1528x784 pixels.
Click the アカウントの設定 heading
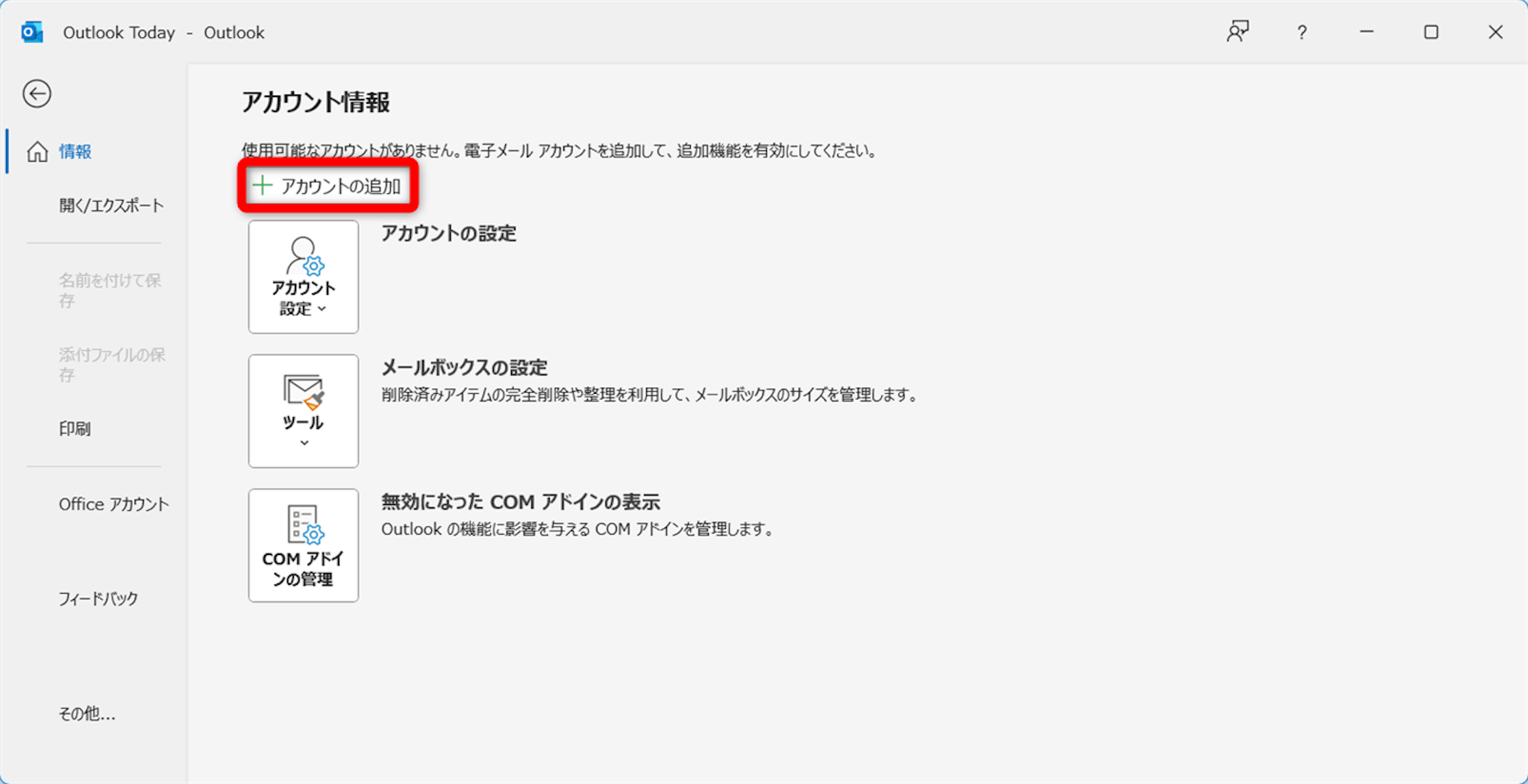pos(448,233)
